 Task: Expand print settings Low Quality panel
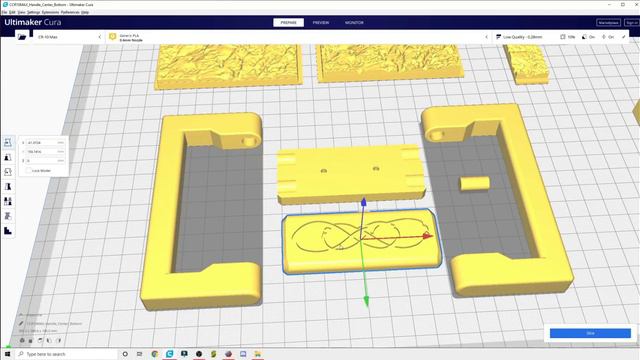(x=561, y=37)
